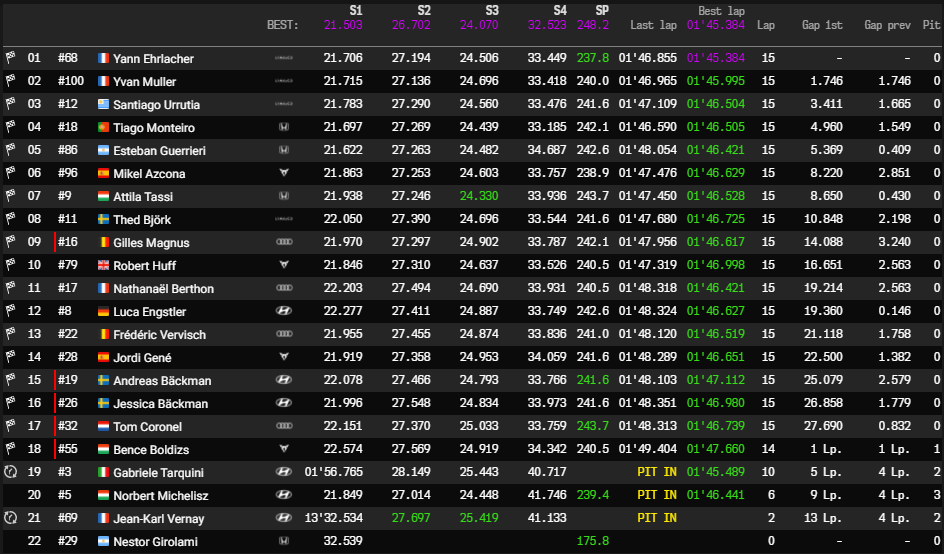
Task: Click the chequered flag in Bence Boldizs's row
Action: [x=10, y=449]
